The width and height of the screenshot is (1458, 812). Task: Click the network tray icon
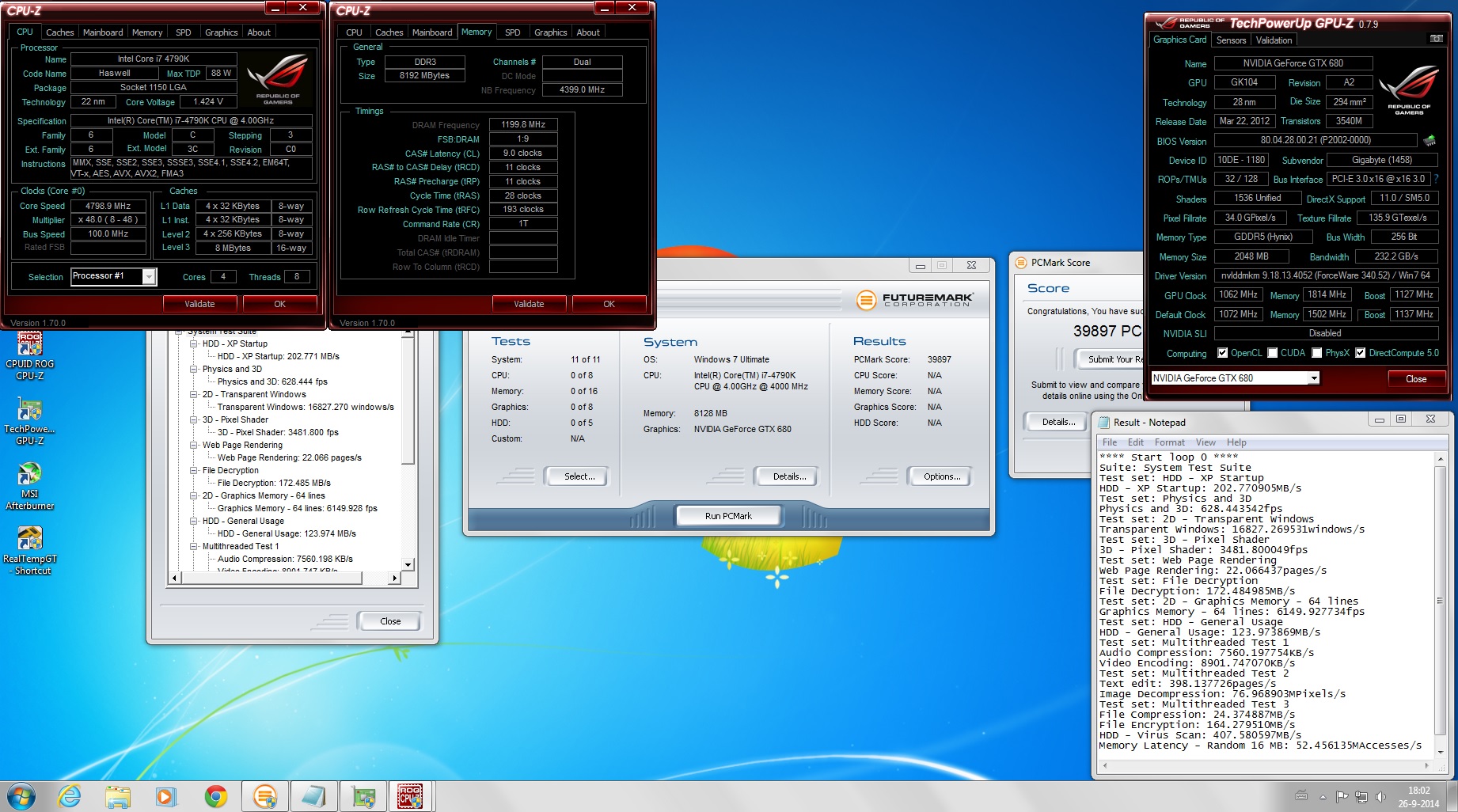(x=1361, y=796)
